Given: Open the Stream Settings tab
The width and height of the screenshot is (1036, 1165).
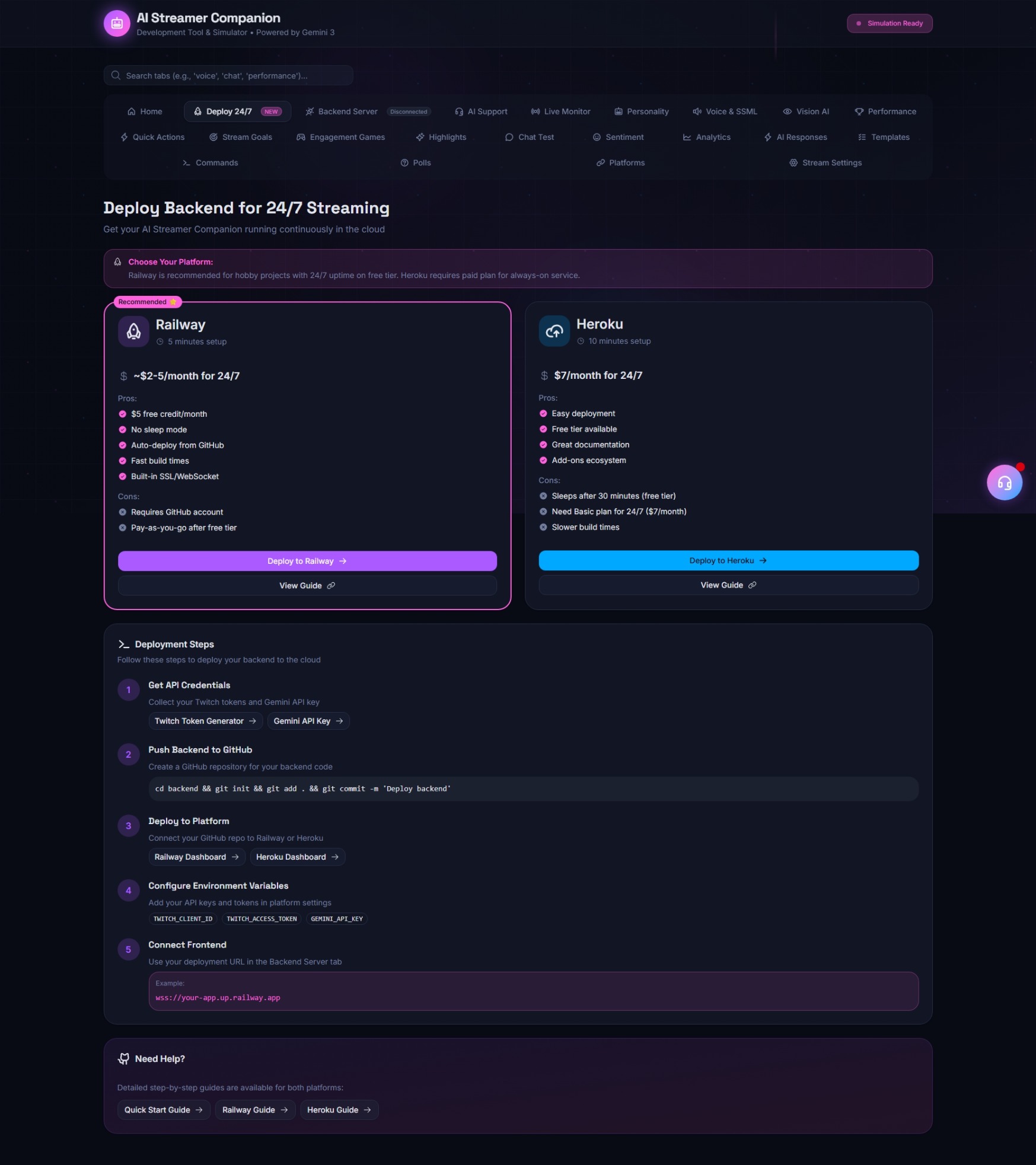Looking at the screenshot, I should (x=825, y=162).
